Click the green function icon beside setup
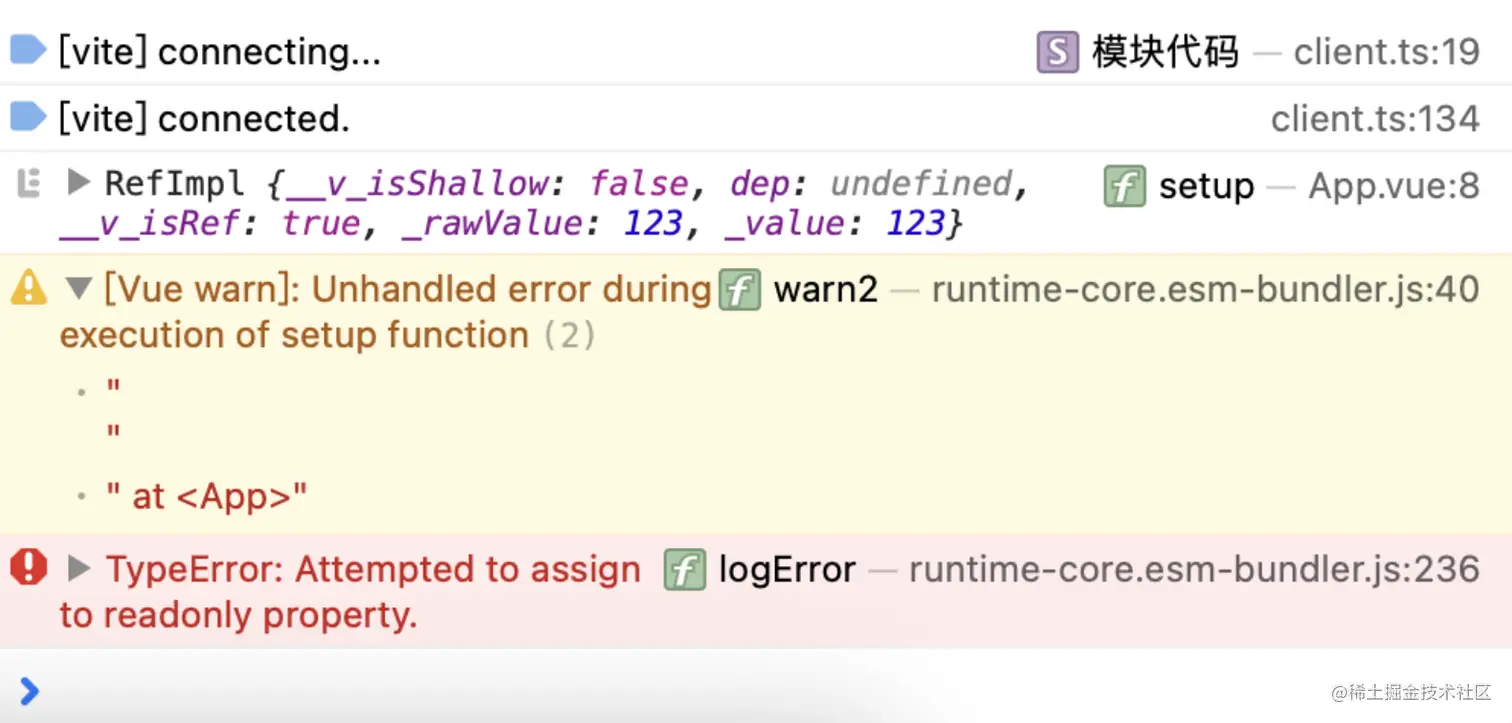 click(1124, 186)
